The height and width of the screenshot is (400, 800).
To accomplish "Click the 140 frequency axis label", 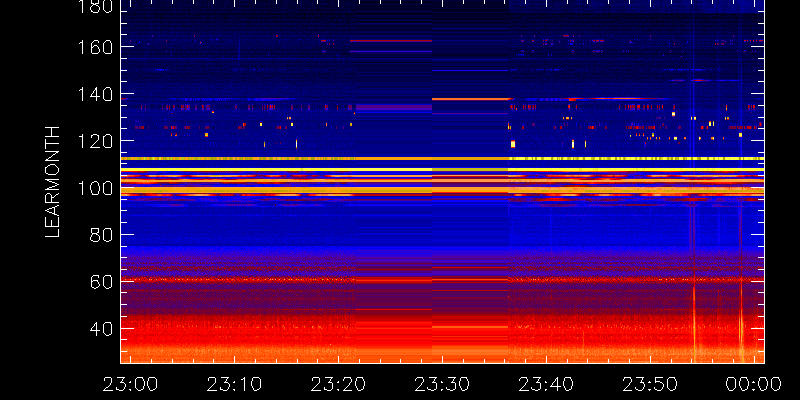I will pos(93,94).
